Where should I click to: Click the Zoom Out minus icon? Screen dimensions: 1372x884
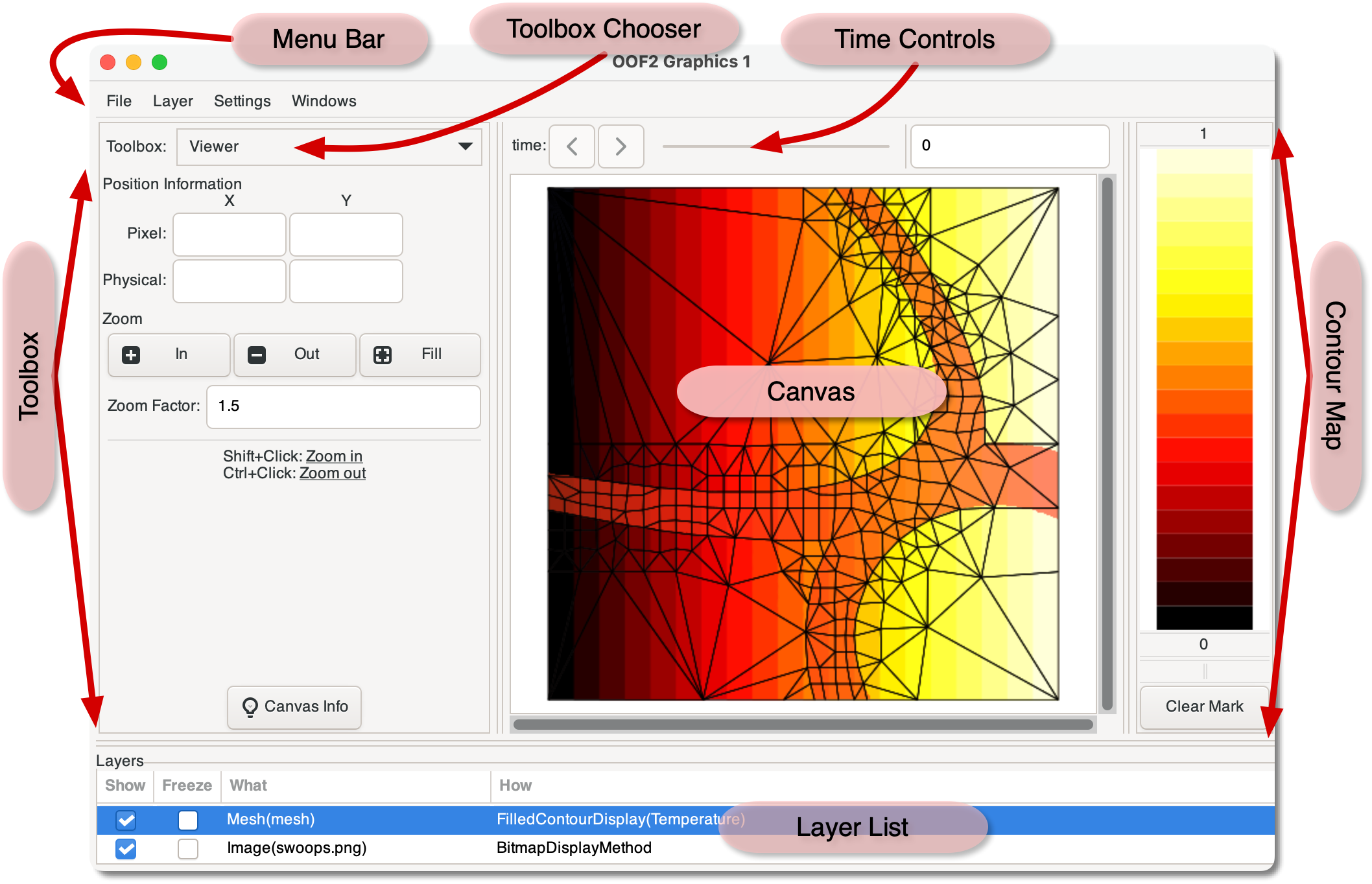click(257, 355)
